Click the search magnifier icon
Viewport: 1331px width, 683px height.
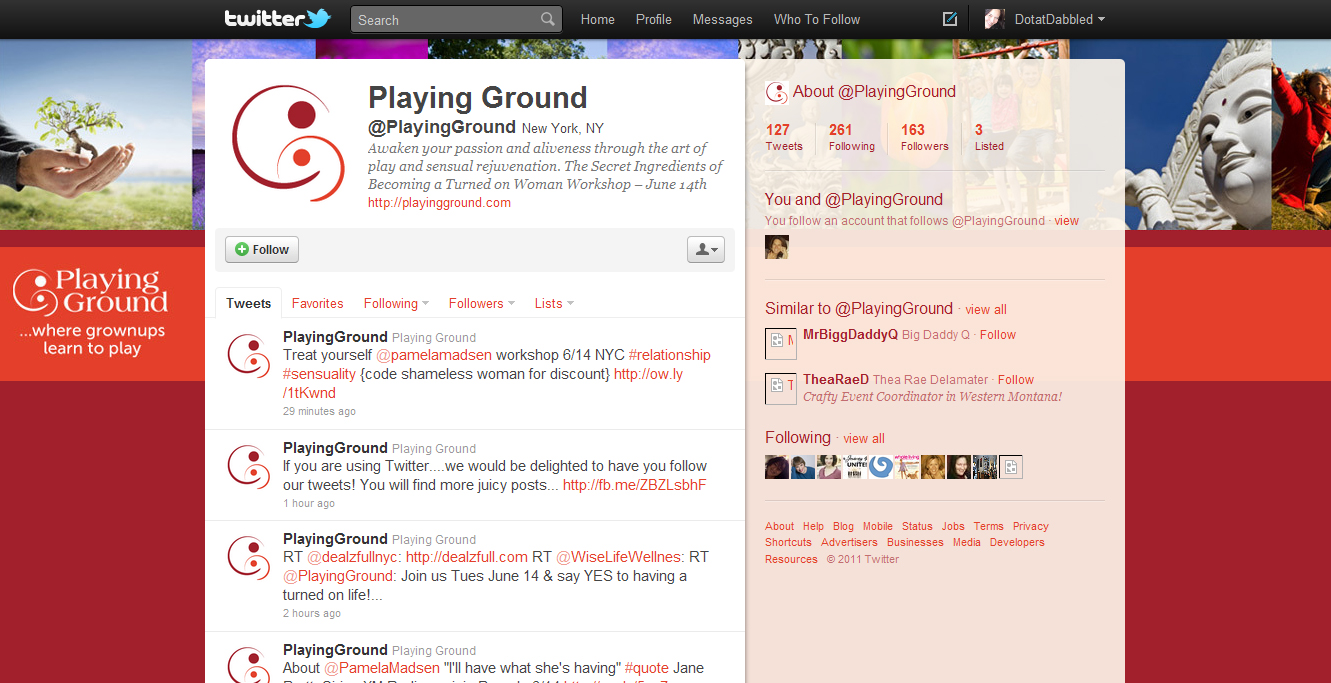point(547,19)
